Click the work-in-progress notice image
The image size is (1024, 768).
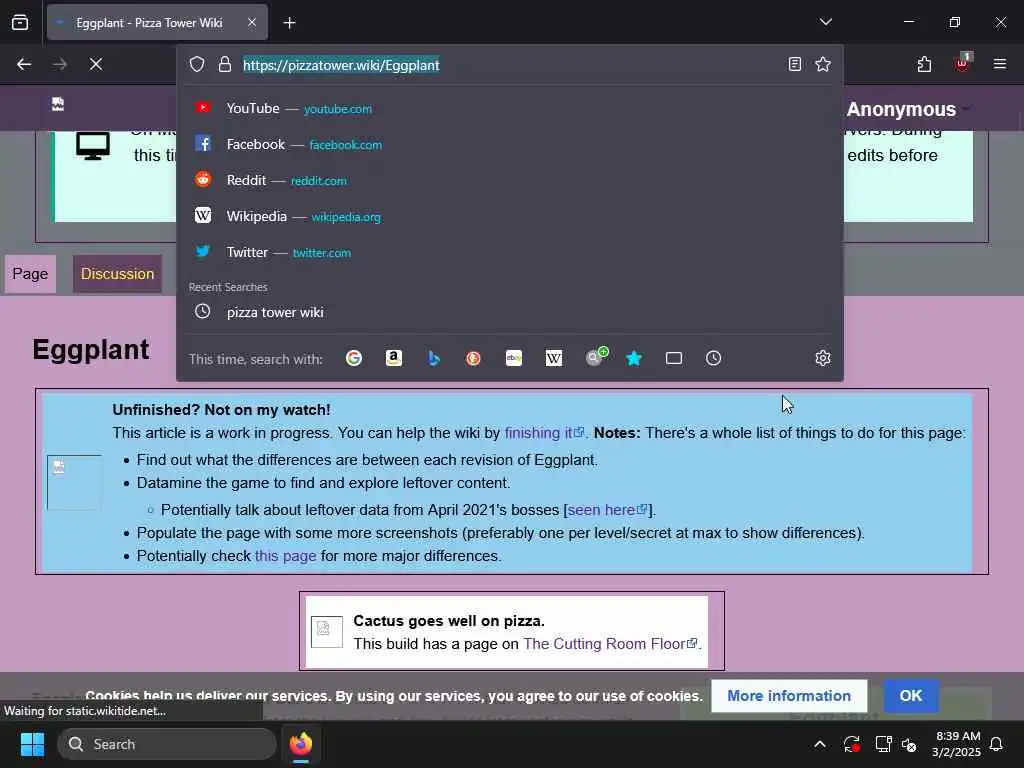pos(74,482)
